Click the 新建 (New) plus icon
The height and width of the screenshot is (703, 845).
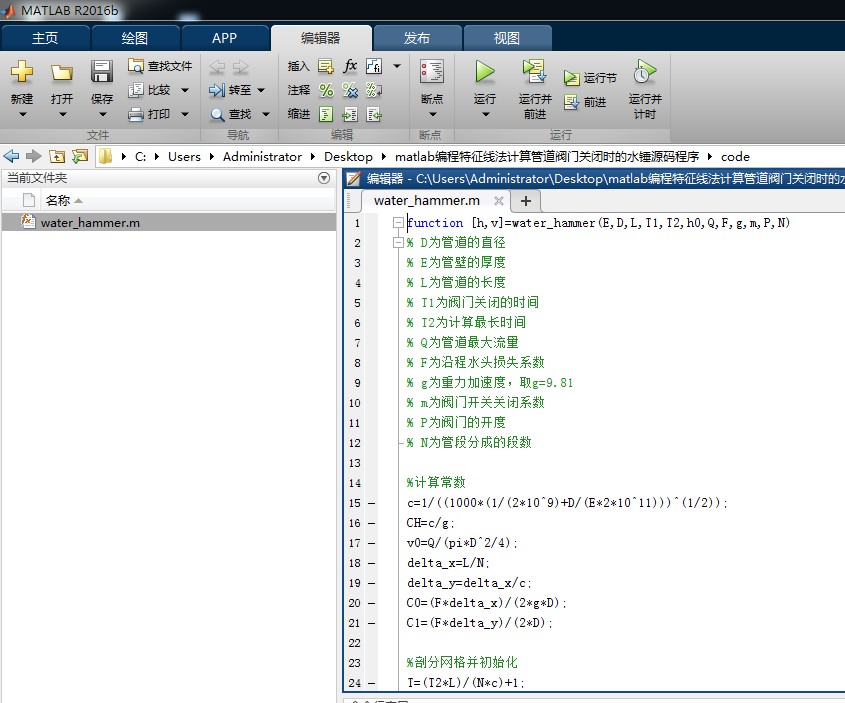coord(22,72)
